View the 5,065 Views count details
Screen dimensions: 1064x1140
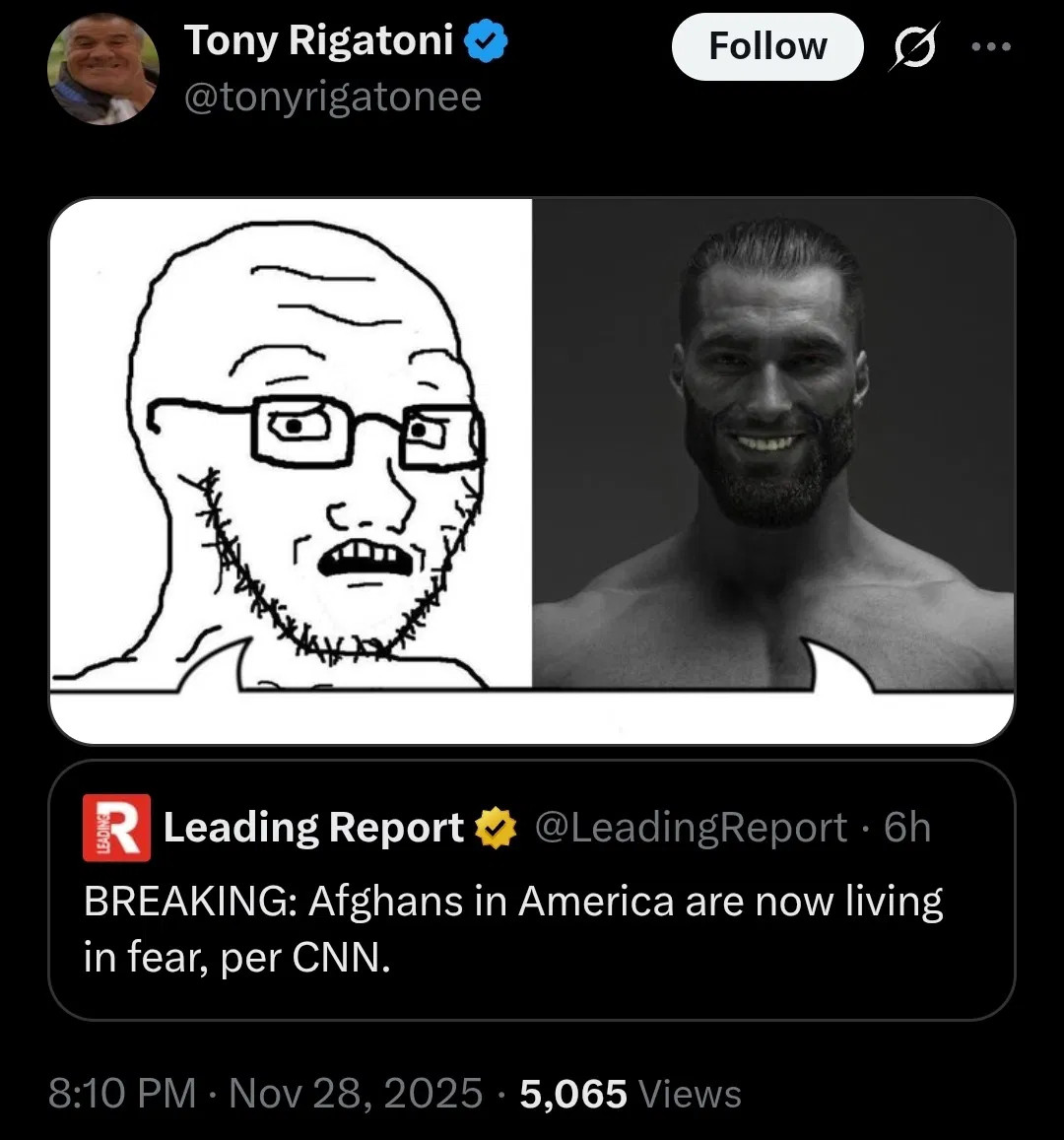[x=631, y=1094]
